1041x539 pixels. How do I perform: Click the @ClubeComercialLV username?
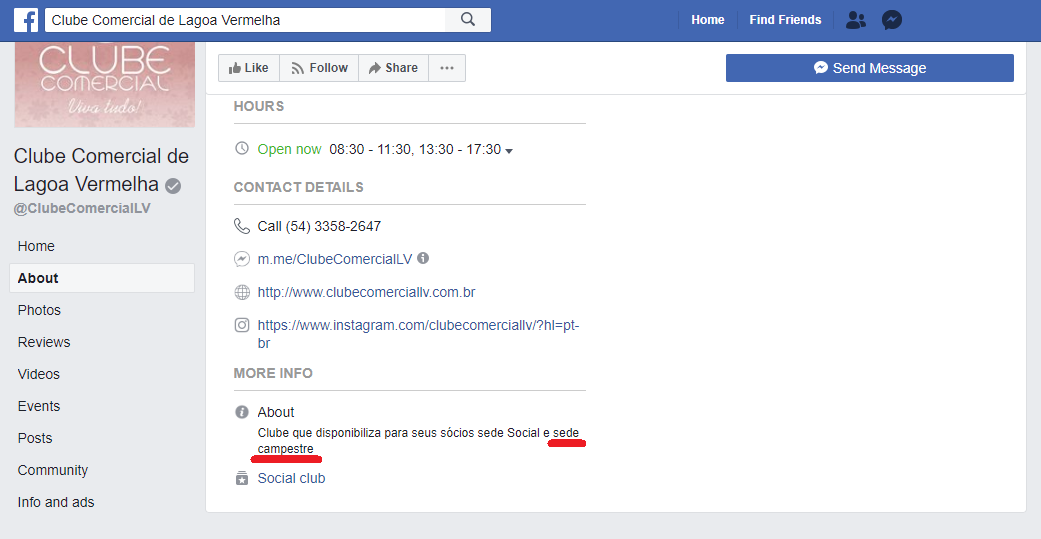pos(82,208)
